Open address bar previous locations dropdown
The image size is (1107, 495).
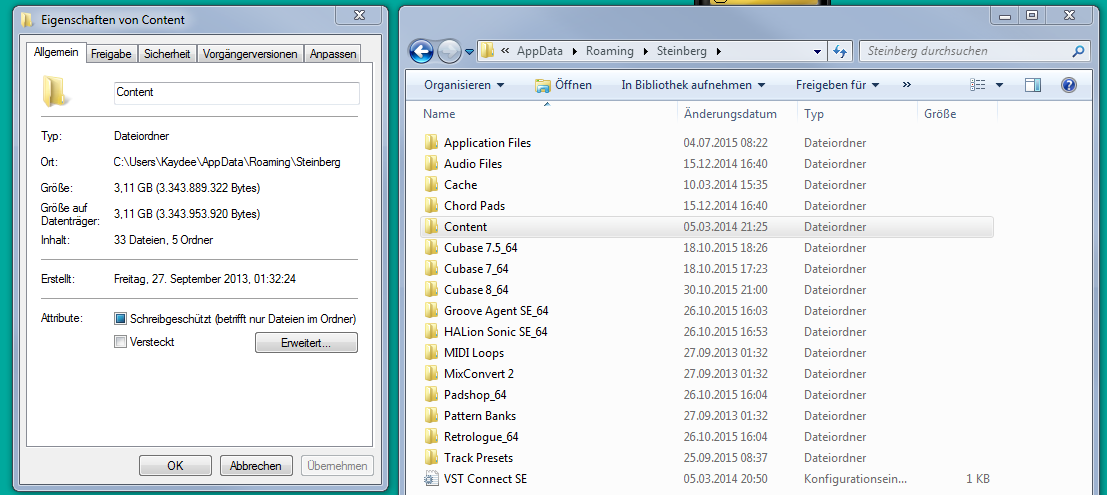818,52
